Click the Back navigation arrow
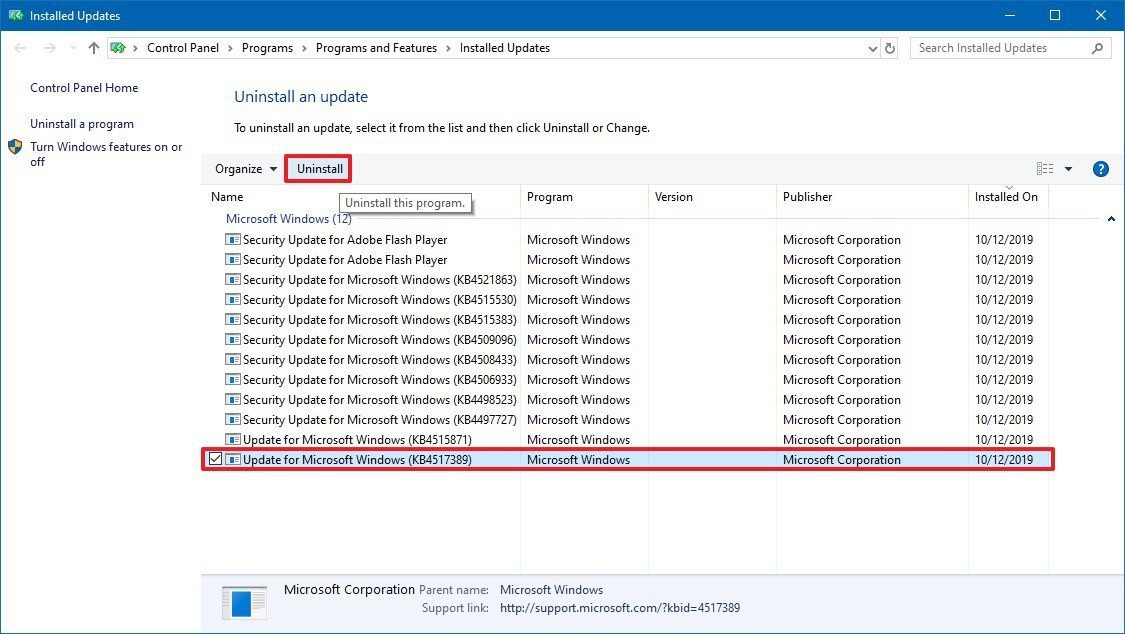This screenshot has width=1125, height=634. (x=20, y=48)
